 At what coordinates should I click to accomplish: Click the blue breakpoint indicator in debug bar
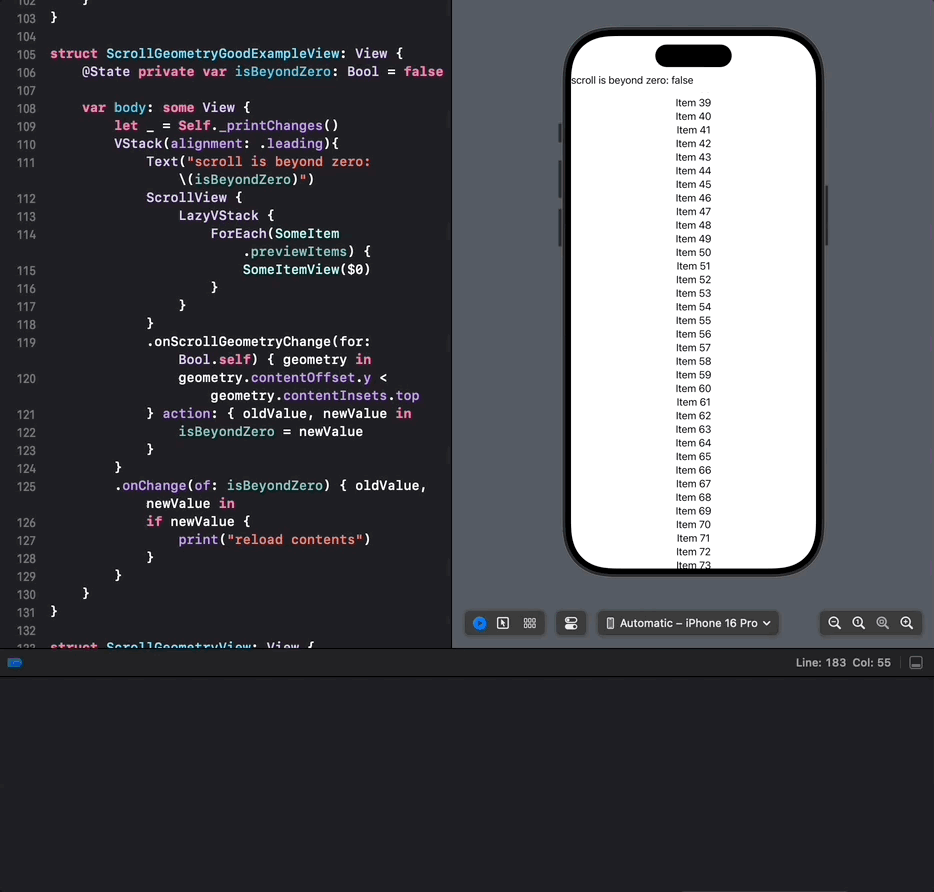click(15, 663)
